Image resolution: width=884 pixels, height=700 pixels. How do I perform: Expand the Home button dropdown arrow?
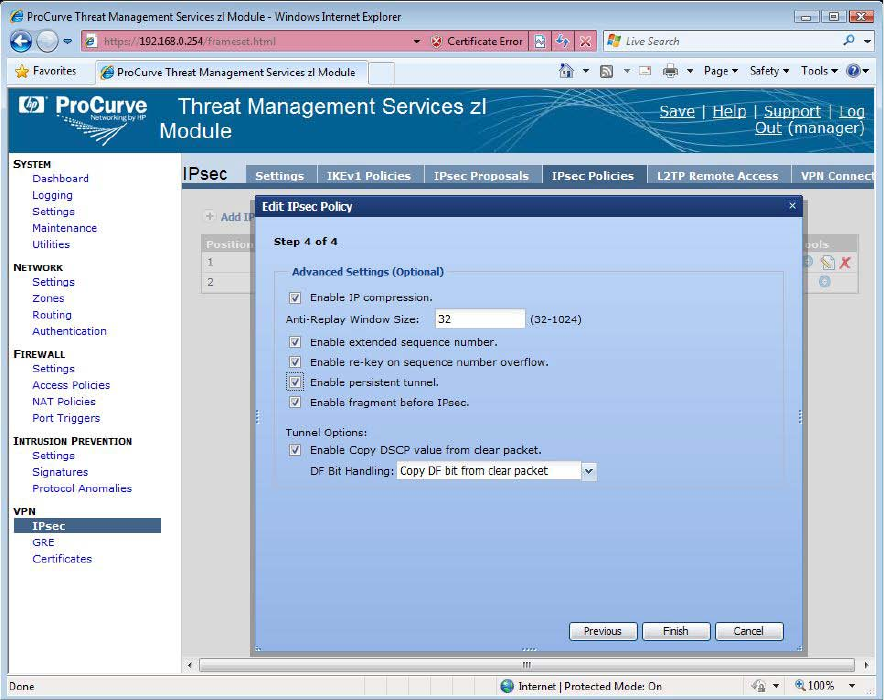click(586, 71)
